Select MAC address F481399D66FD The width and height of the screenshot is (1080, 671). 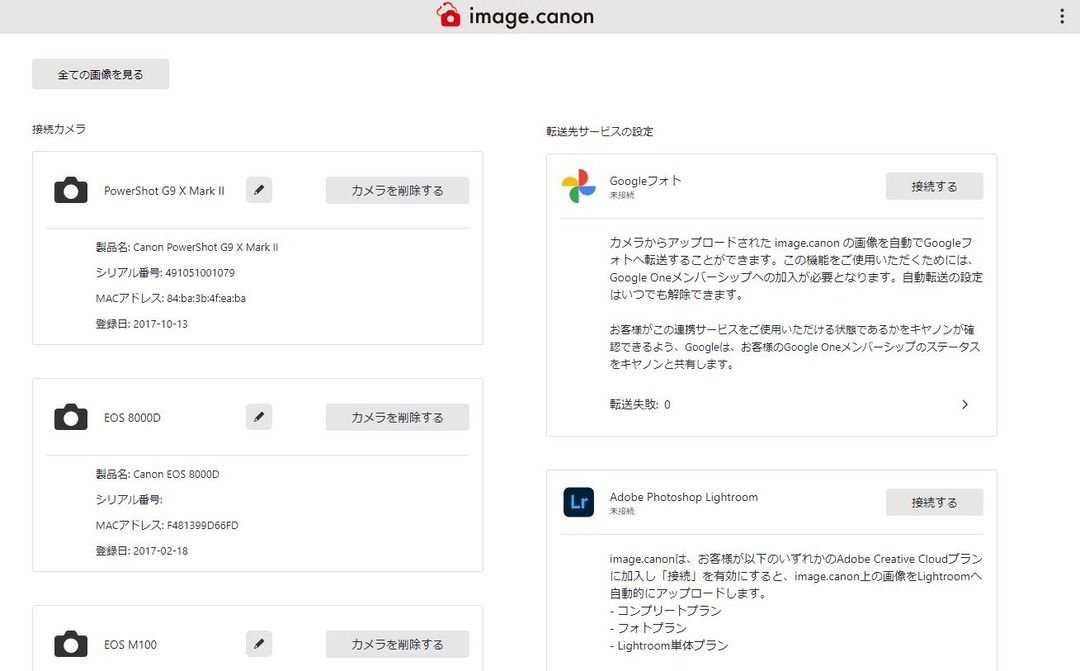[202, 525]
